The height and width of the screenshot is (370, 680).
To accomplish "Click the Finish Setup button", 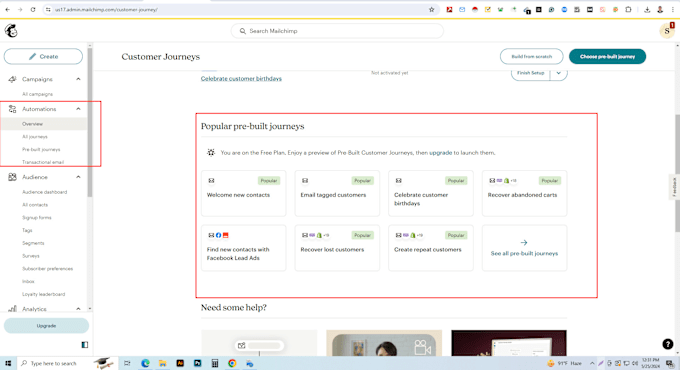I will click(x=530, y=73).
